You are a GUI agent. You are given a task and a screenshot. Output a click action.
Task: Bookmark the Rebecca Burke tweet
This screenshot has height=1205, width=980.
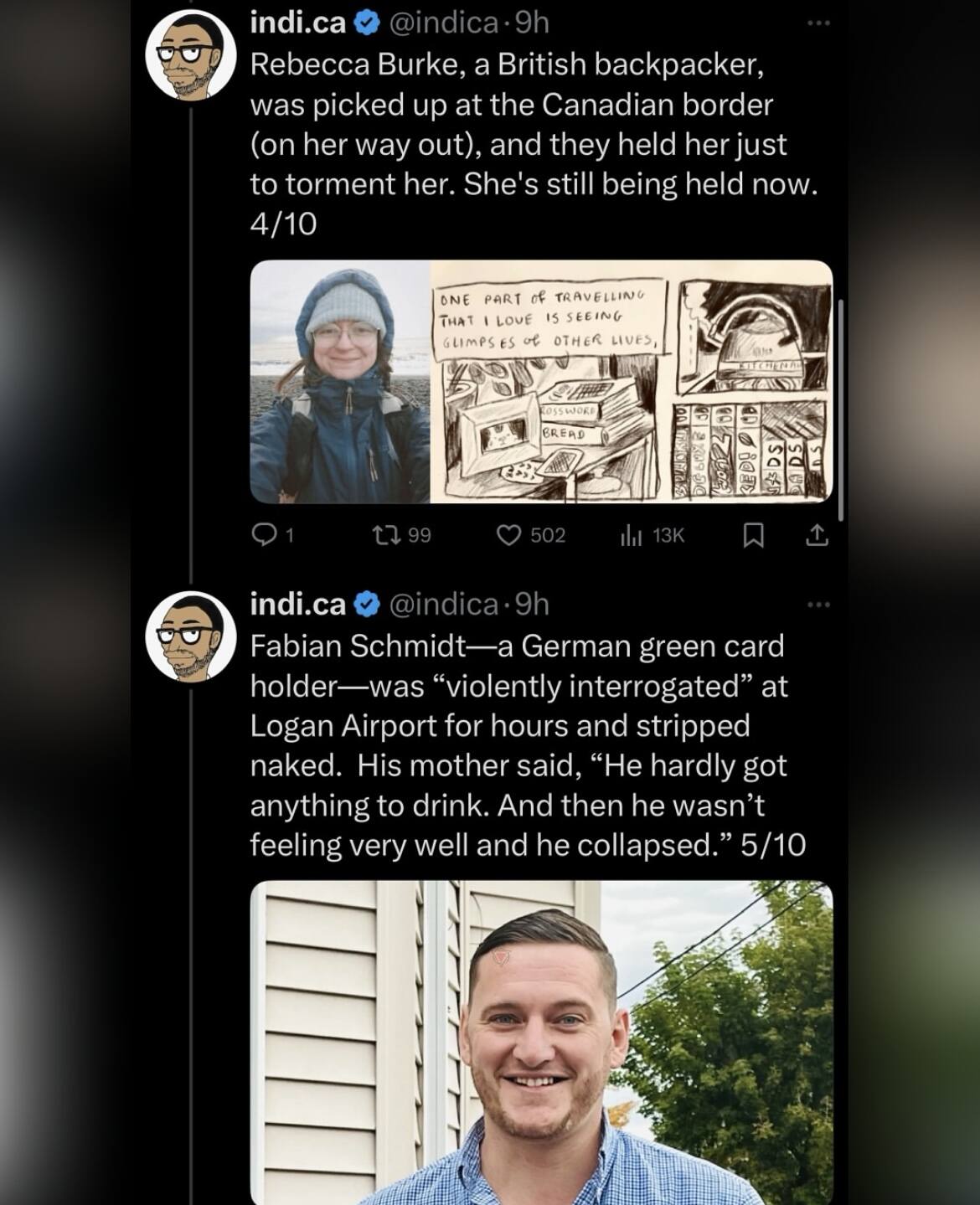753,535
